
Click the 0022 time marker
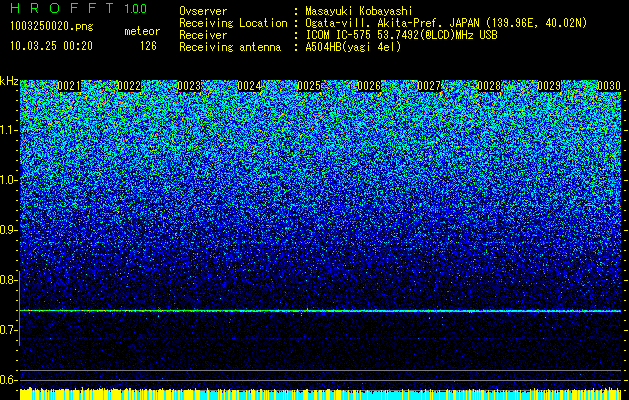click(129, 86)
